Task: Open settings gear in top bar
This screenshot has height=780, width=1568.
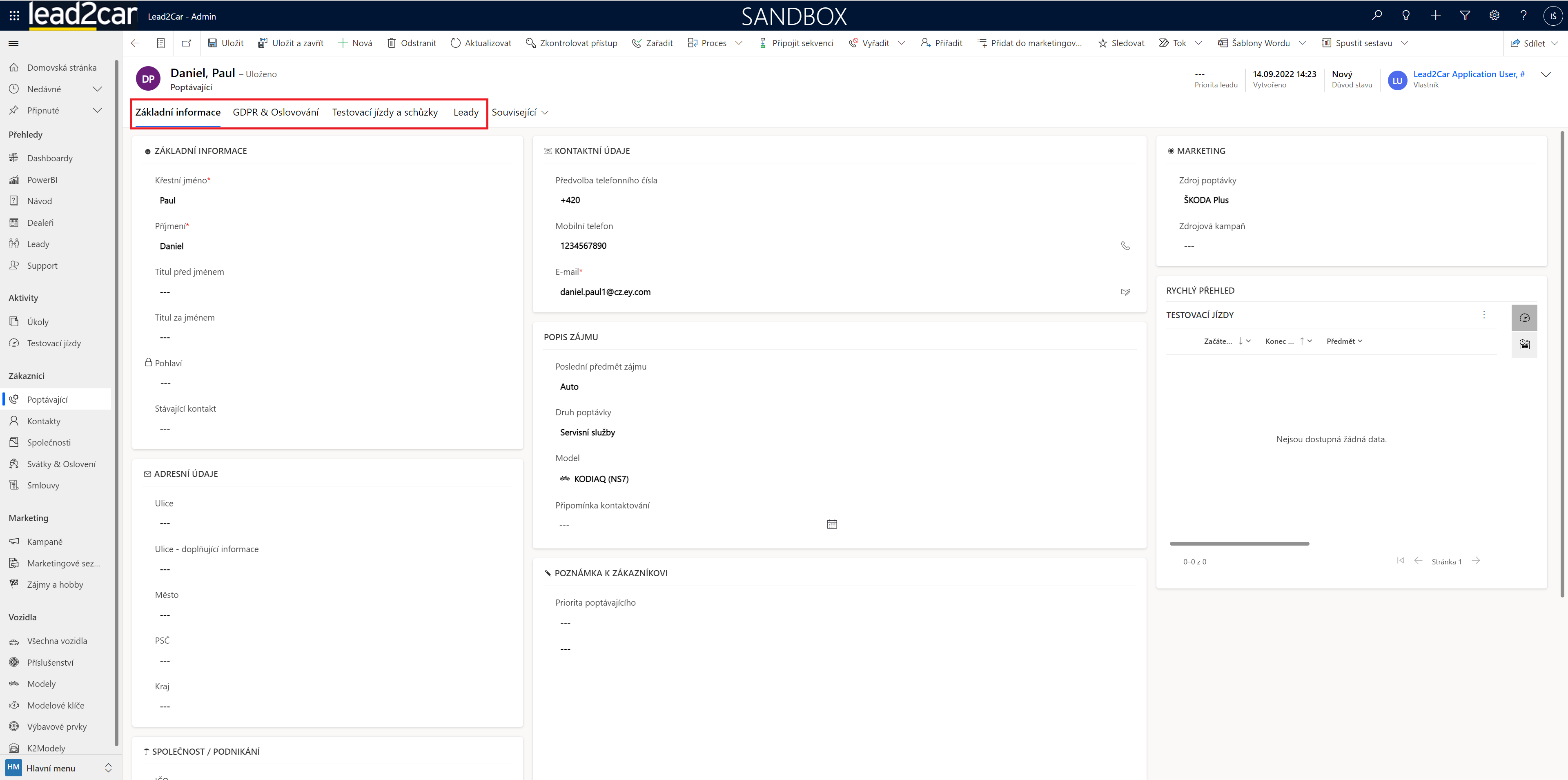Action: click(x=1494, y=16)
